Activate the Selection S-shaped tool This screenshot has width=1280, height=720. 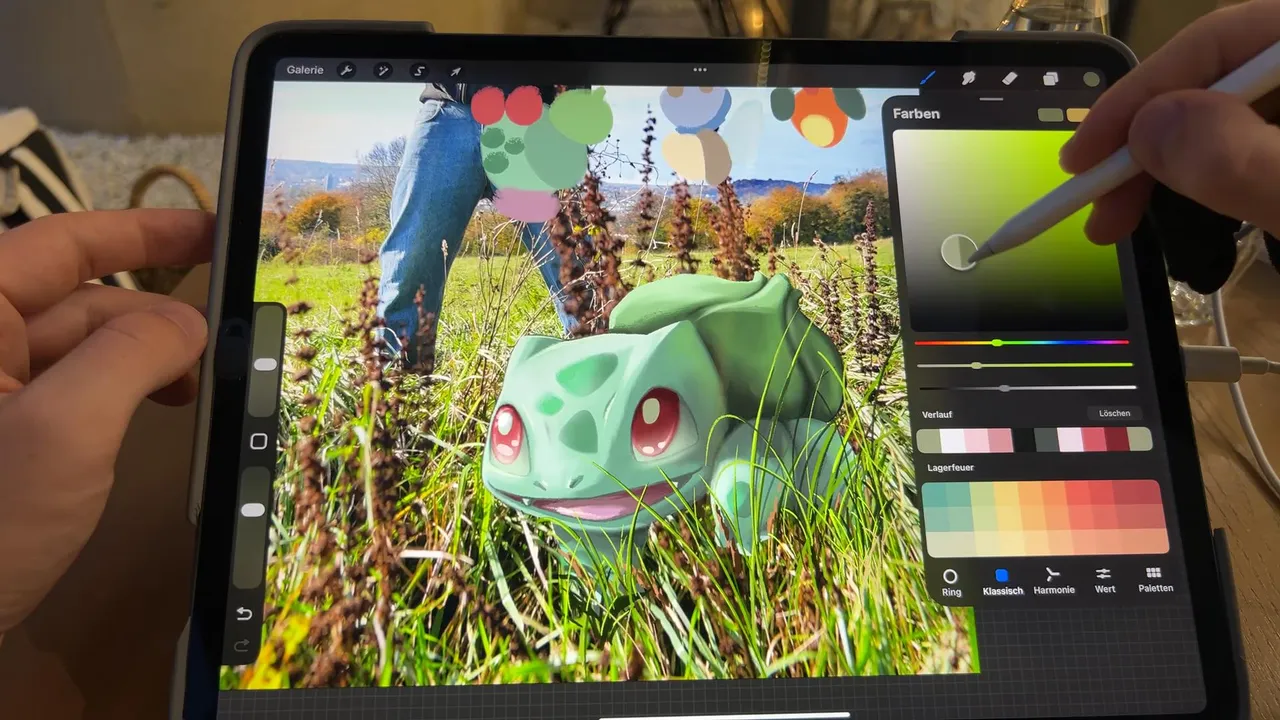tap(419, 71)
